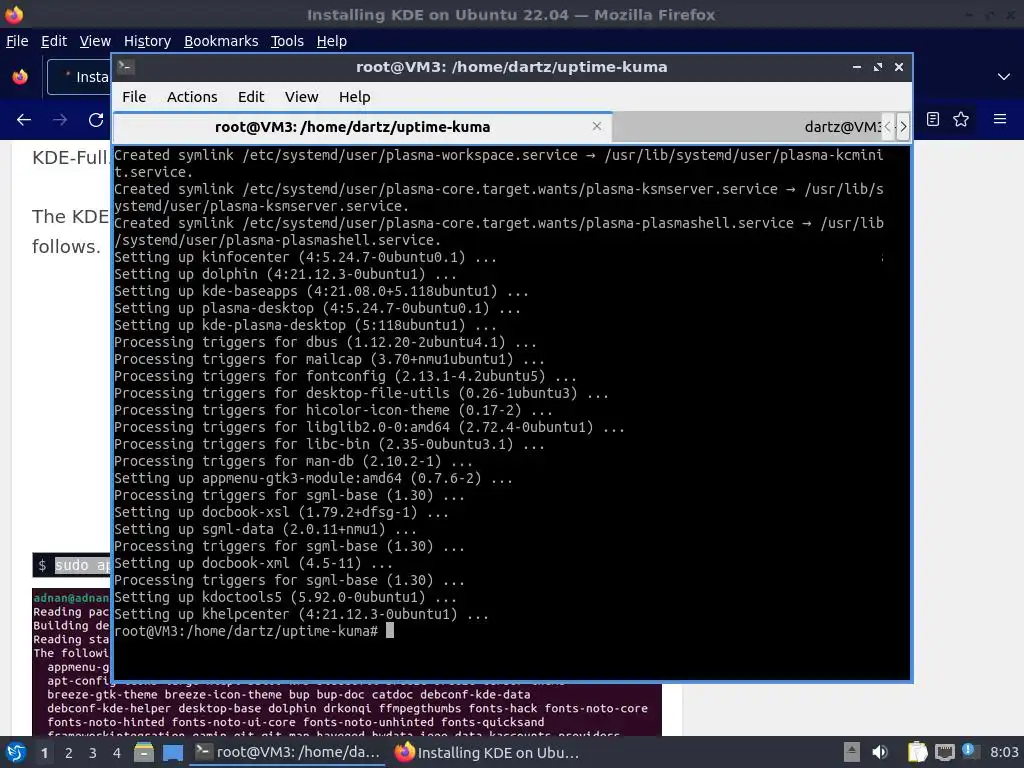Image resolution: width=1024 pixels, height=768 pixels.
Task: Go forward in Firefox
Action: [59, 120]
